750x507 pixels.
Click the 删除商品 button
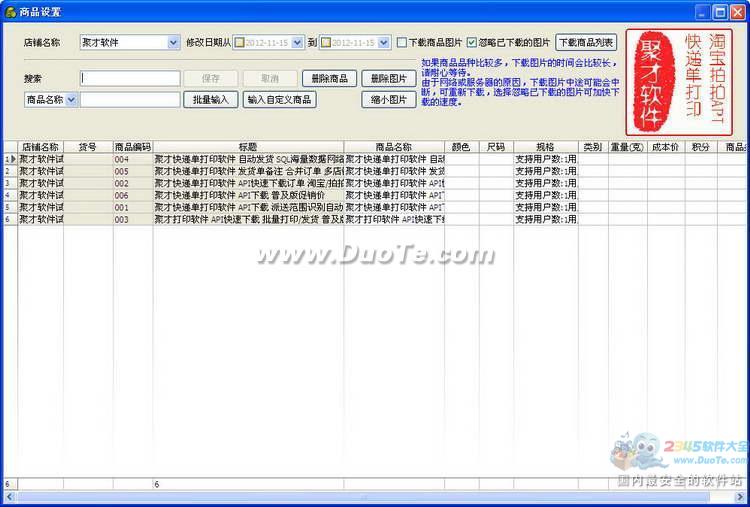pos(330,78)
